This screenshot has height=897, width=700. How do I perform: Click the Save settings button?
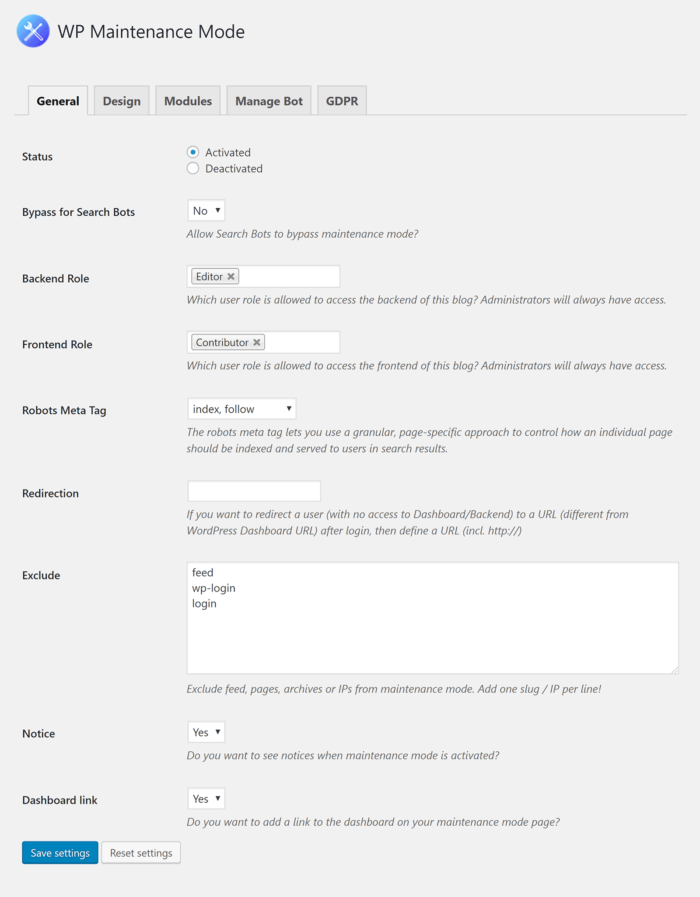pyautogui.click(x=59, y=852)
